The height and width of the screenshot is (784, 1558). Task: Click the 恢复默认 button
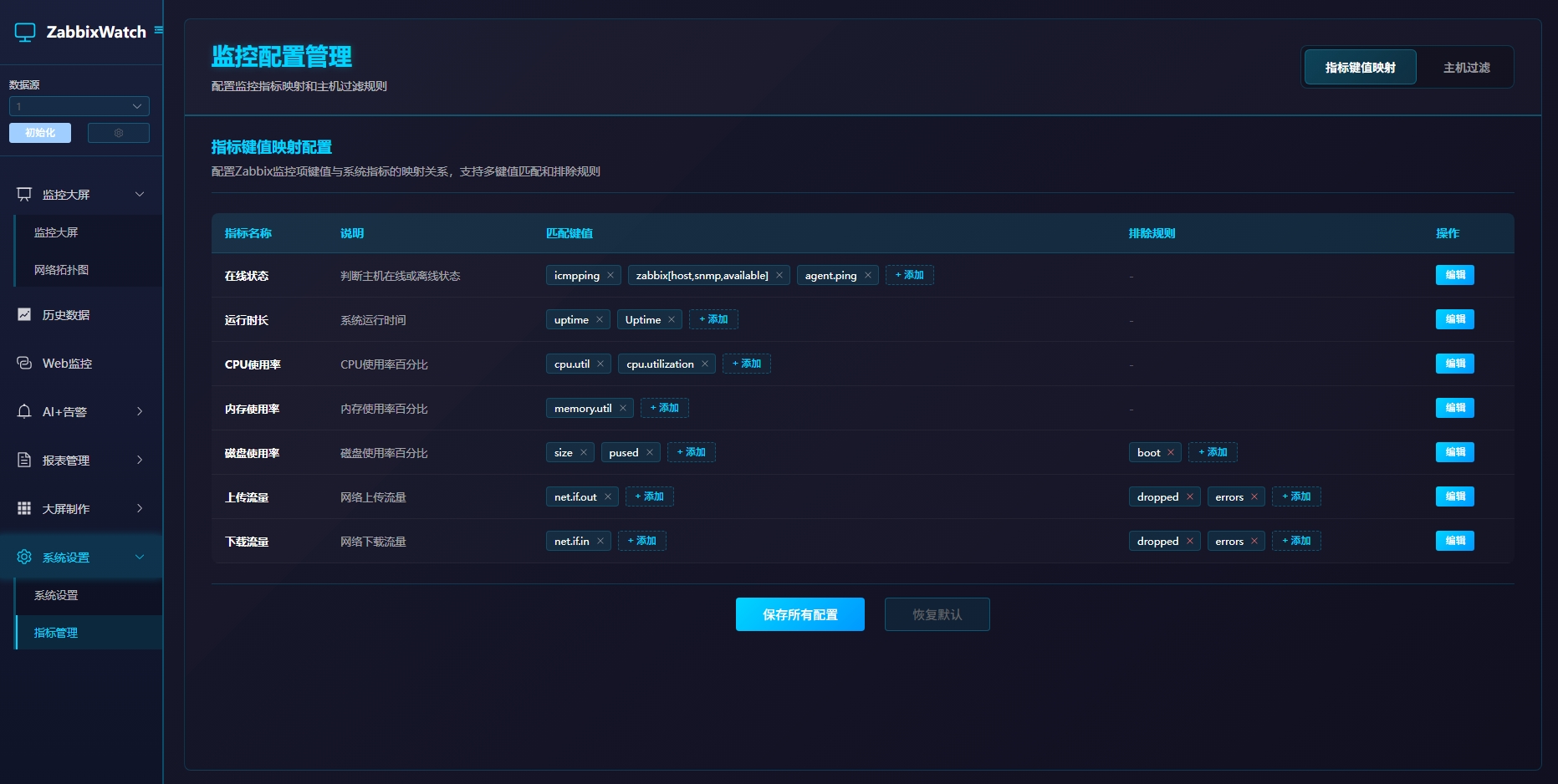(937, 614)
